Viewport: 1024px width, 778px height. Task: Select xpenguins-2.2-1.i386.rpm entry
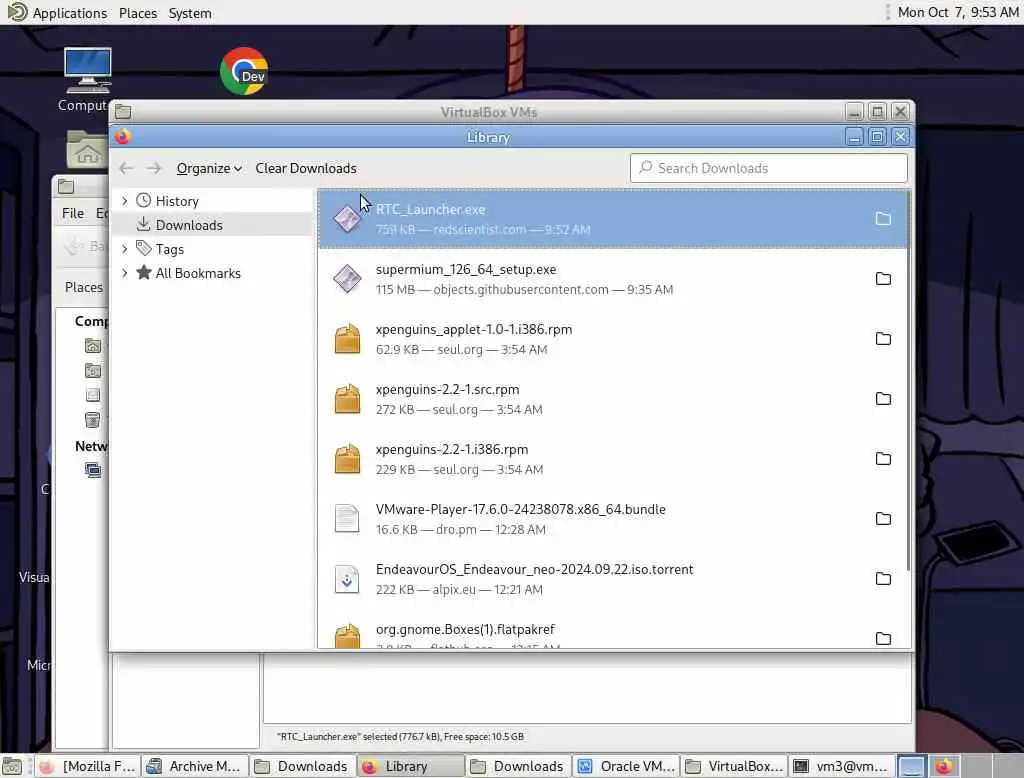(x=613, y=459)
